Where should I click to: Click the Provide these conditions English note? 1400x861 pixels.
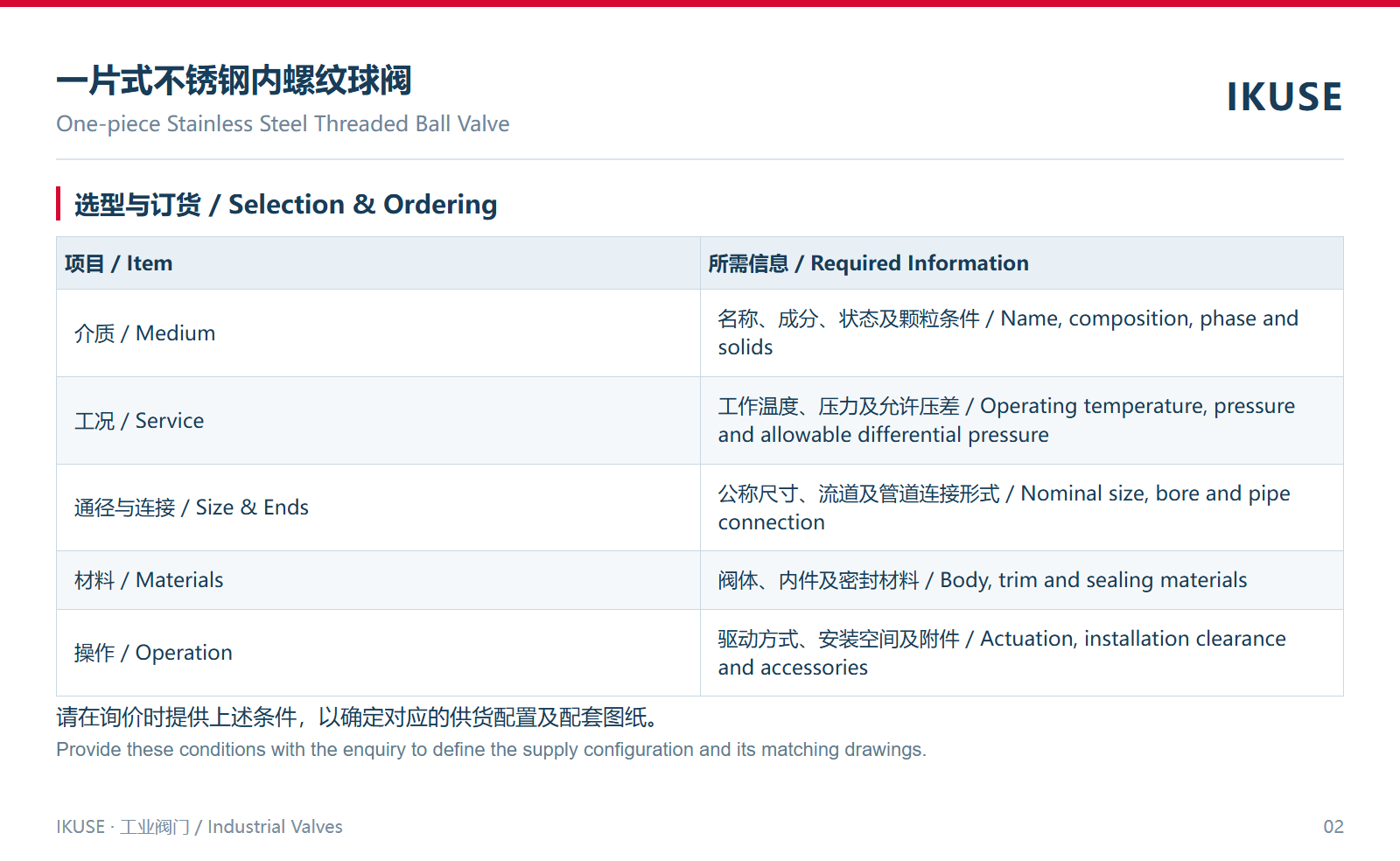(x=491, y=750)
